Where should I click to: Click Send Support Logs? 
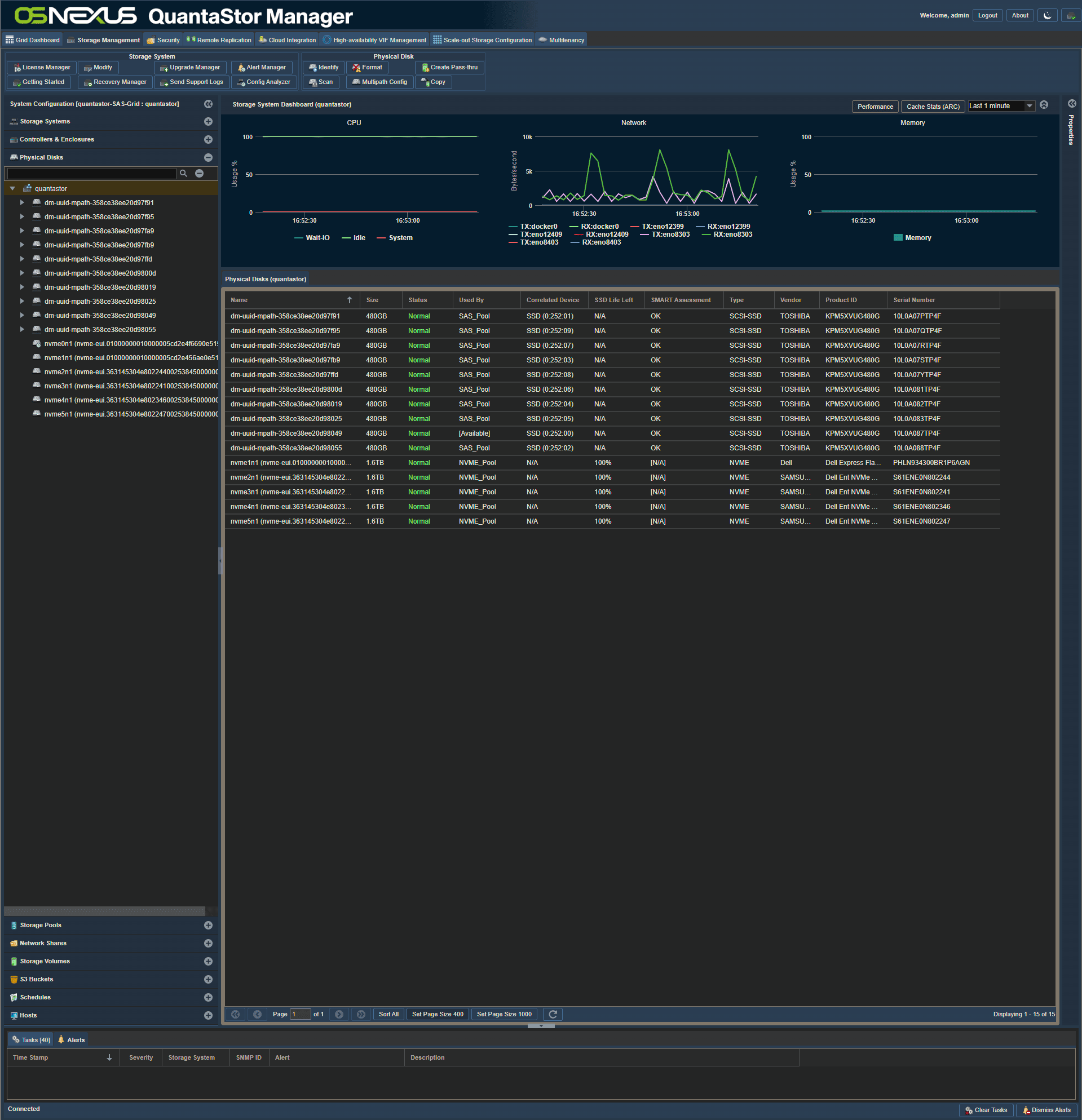click(x=192, y=82)
